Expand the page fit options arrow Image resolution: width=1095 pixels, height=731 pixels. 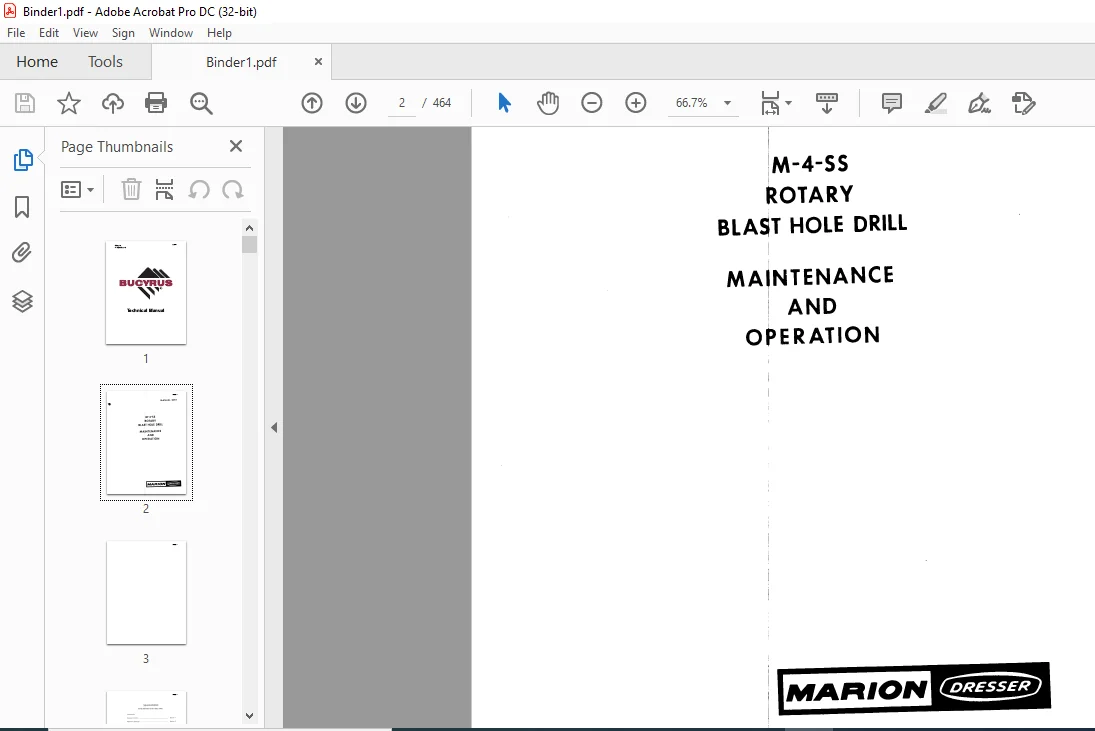point(788,103)
